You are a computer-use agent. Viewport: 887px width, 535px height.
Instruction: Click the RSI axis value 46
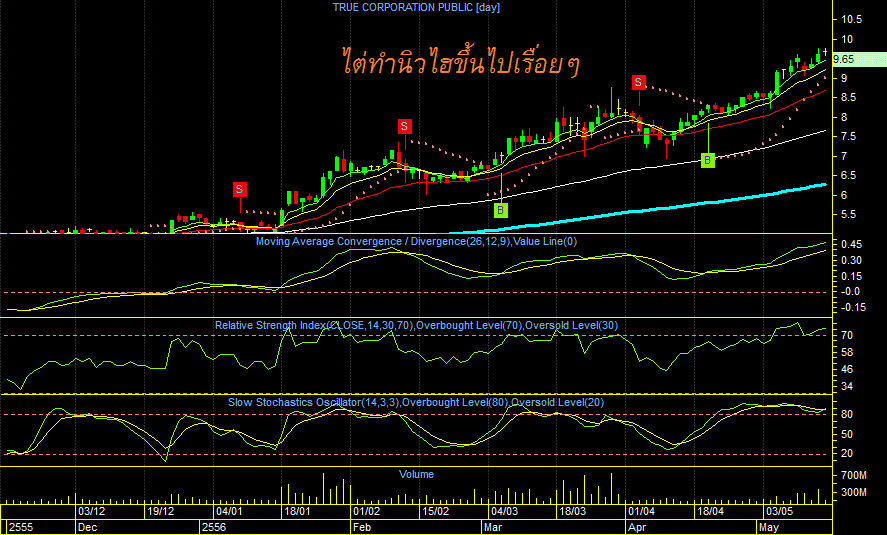pyautogui.click(x=847, y=369)
